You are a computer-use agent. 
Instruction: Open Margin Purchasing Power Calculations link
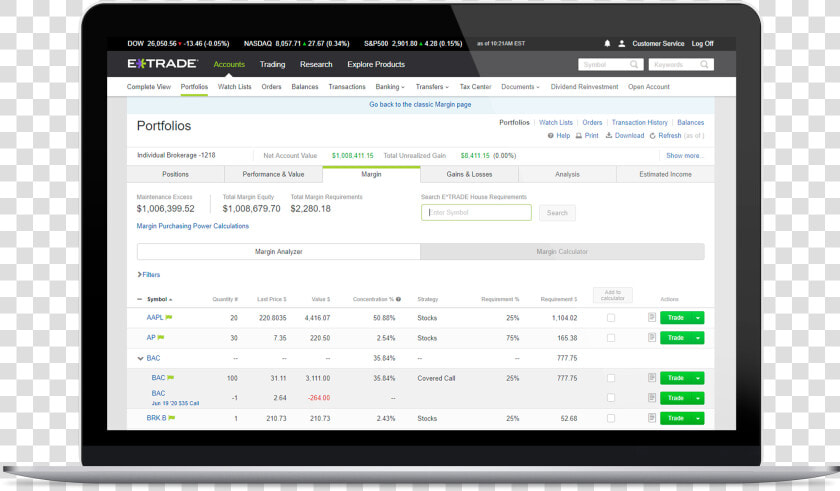point(192,226)
